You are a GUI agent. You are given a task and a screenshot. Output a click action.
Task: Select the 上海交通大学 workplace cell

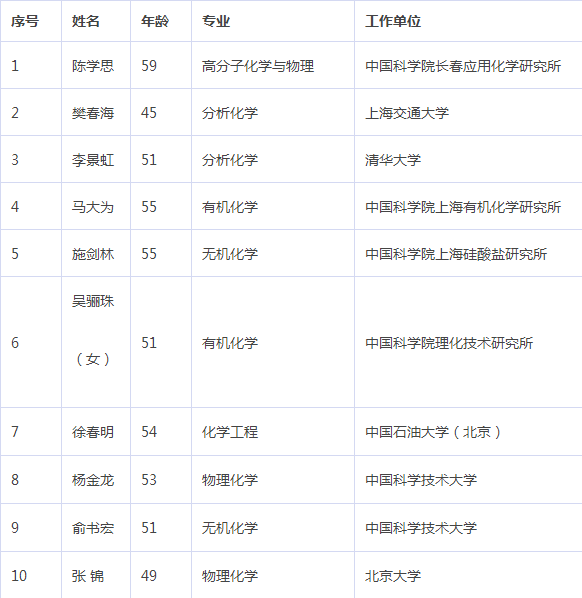(x=407, y=113)
